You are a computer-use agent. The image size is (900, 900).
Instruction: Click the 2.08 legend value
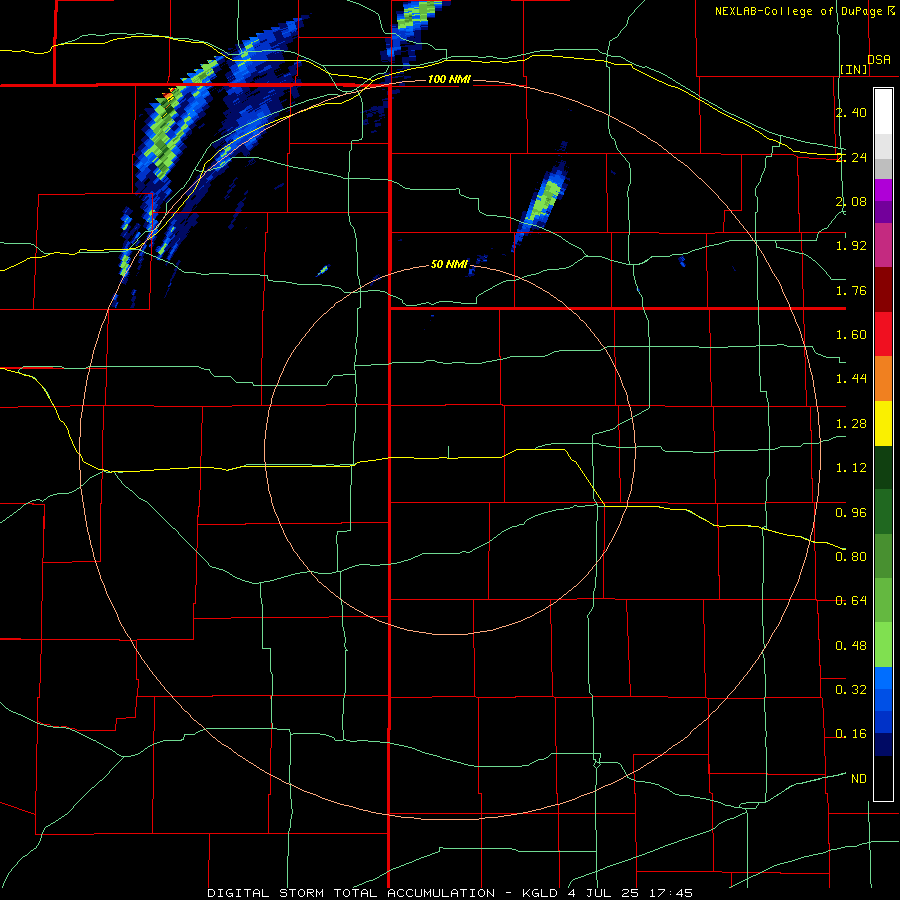[851, 201]
